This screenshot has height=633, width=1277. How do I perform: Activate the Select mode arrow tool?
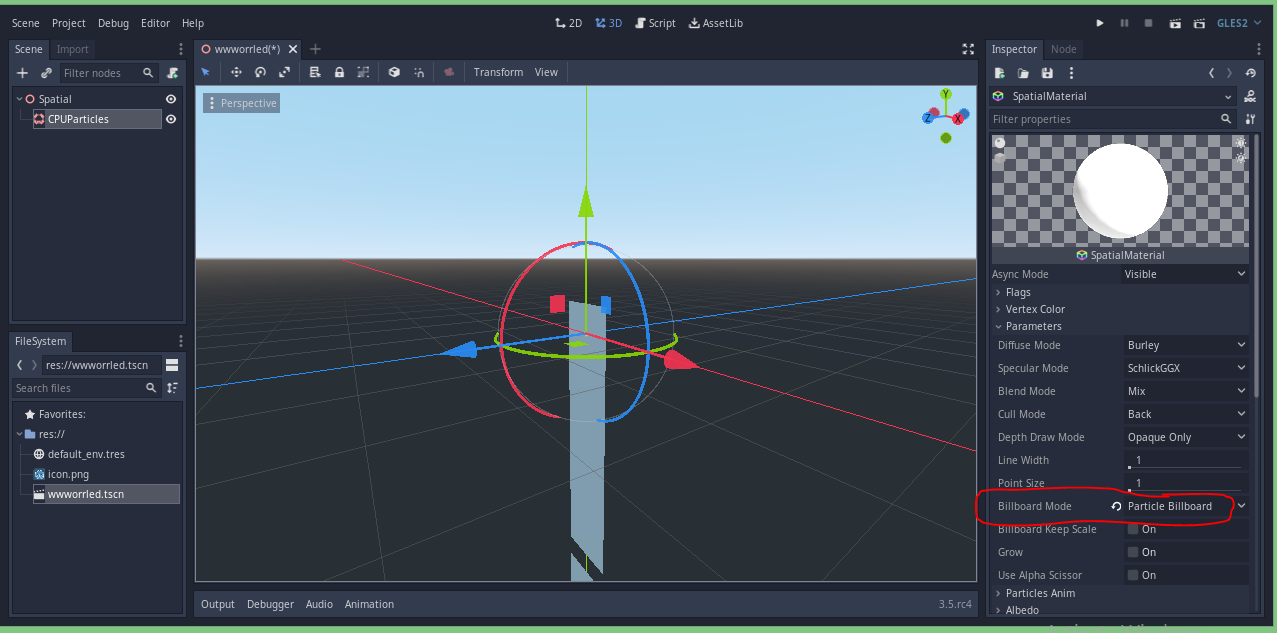click(206, 72)
